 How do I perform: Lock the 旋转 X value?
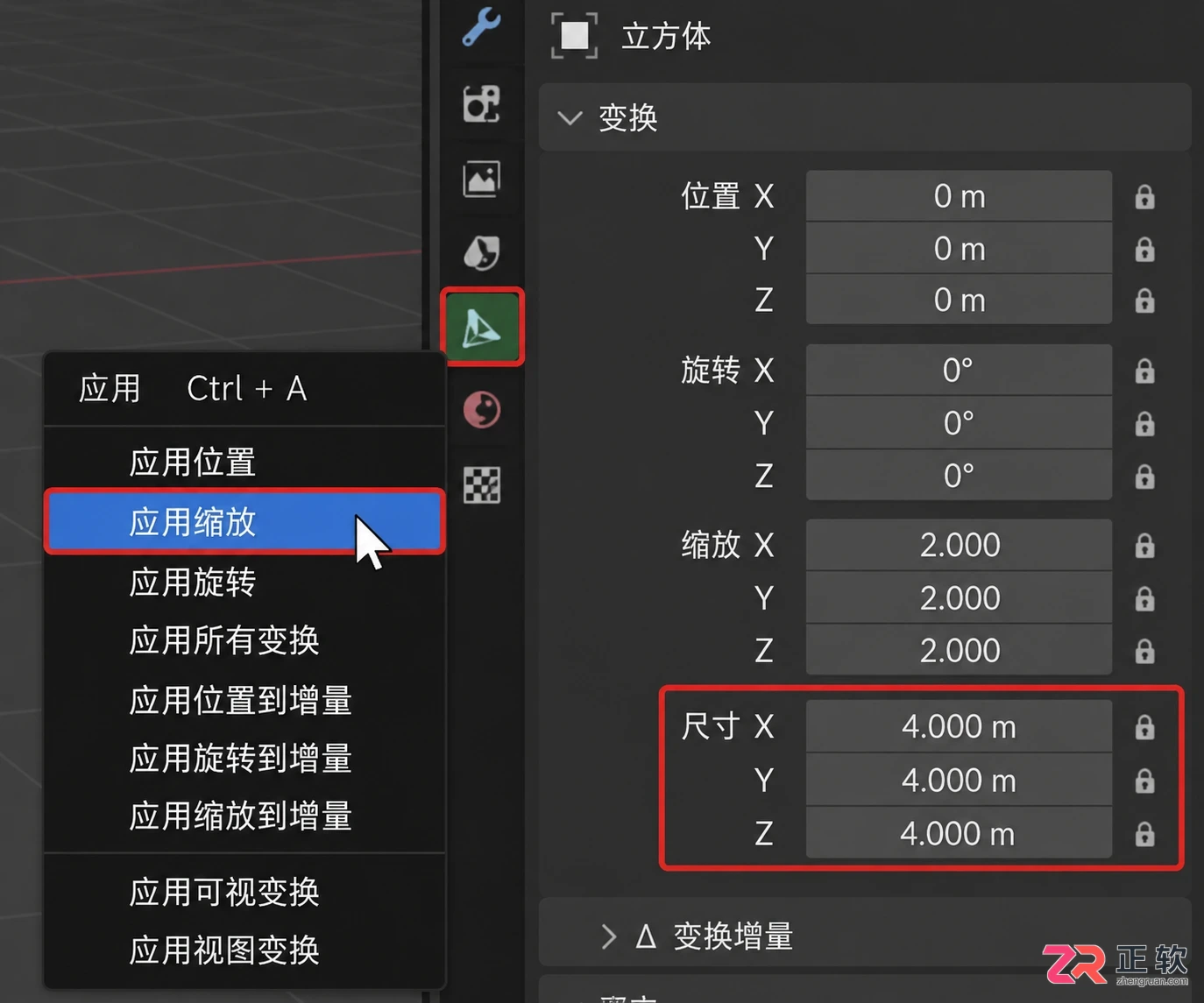1144,371
